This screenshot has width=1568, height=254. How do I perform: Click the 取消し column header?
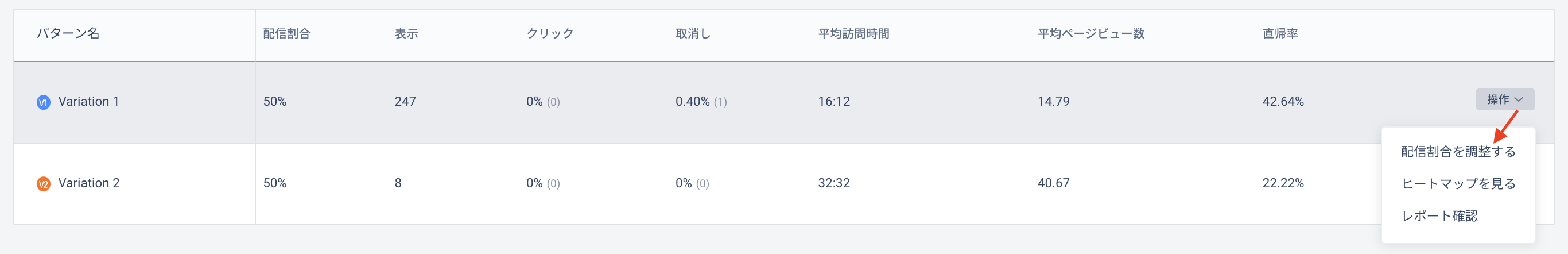click(x=693, y=33)
